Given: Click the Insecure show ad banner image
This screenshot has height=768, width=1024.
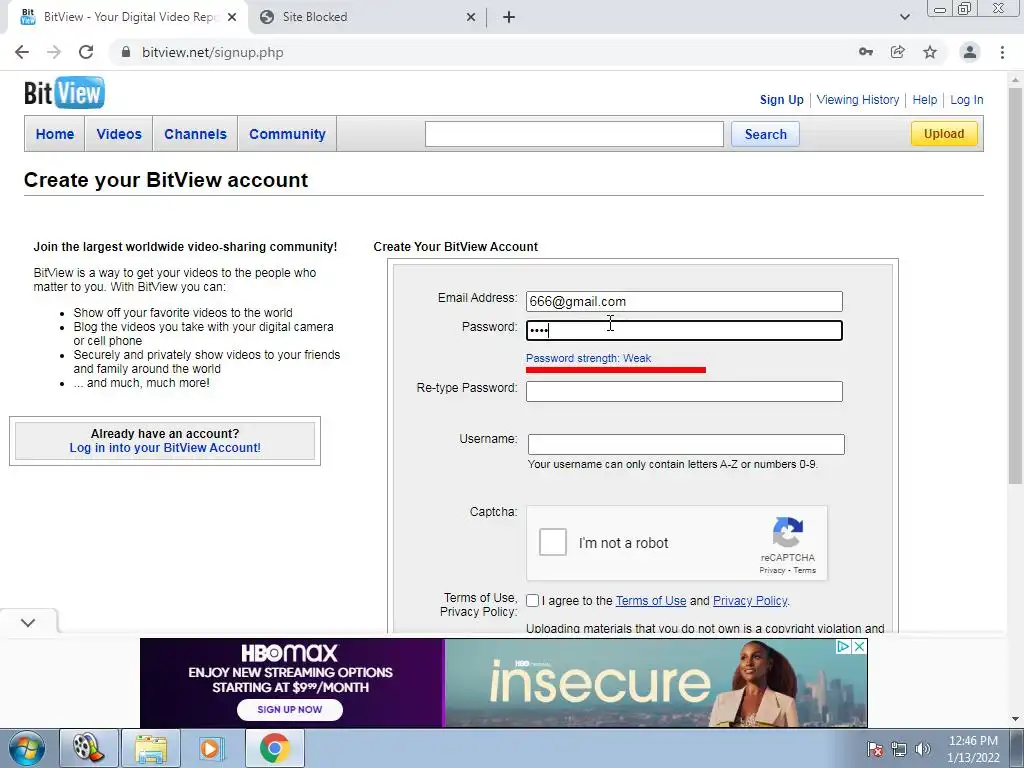Looking at the screenshot, I should 656,682.
